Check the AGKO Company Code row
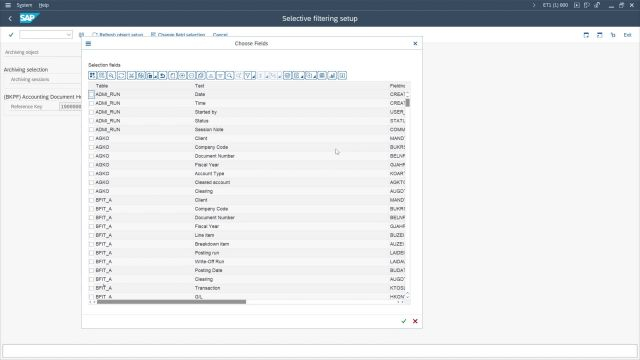Viewport: 640px width, 360px height. [91, 147]
